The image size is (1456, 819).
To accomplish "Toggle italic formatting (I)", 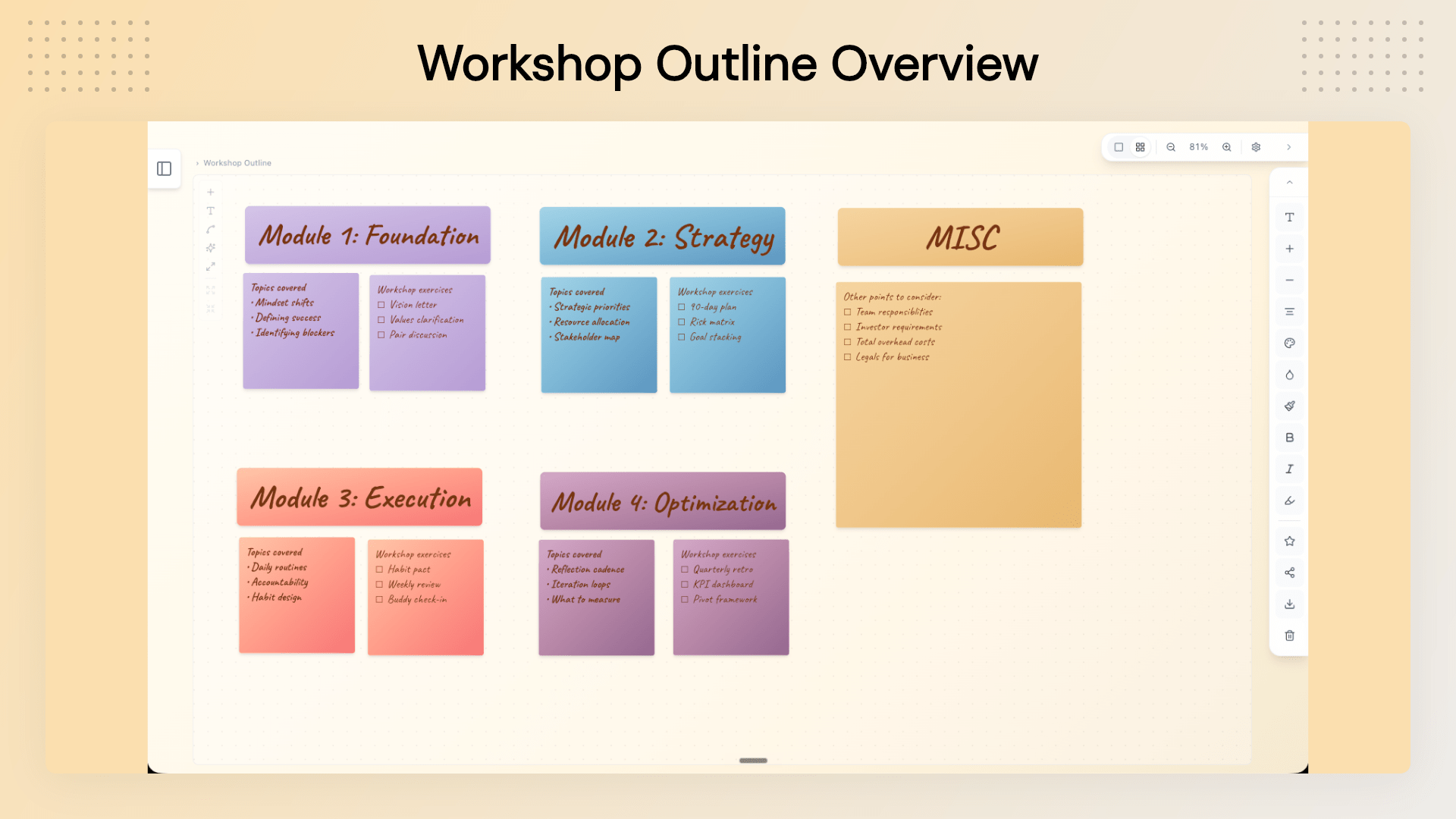I will (x=1289, y=469).
